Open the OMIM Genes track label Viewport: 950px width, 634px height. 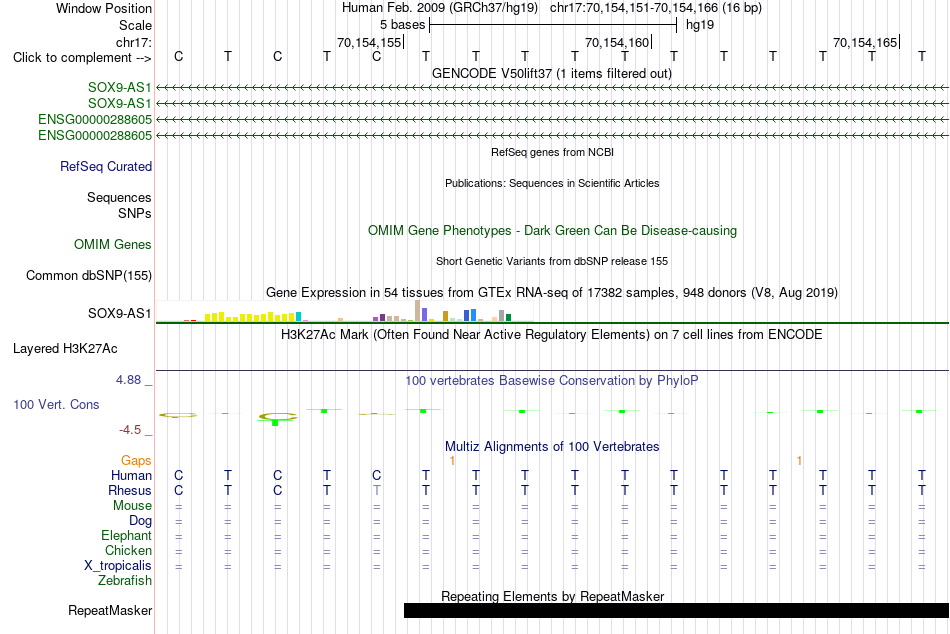tap(113, 244)
